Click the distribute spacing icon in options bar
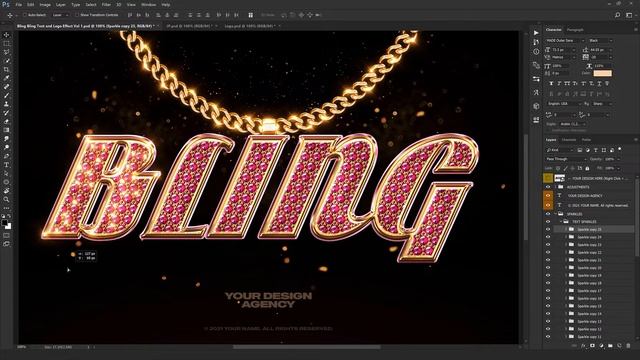 click(251, 15)
